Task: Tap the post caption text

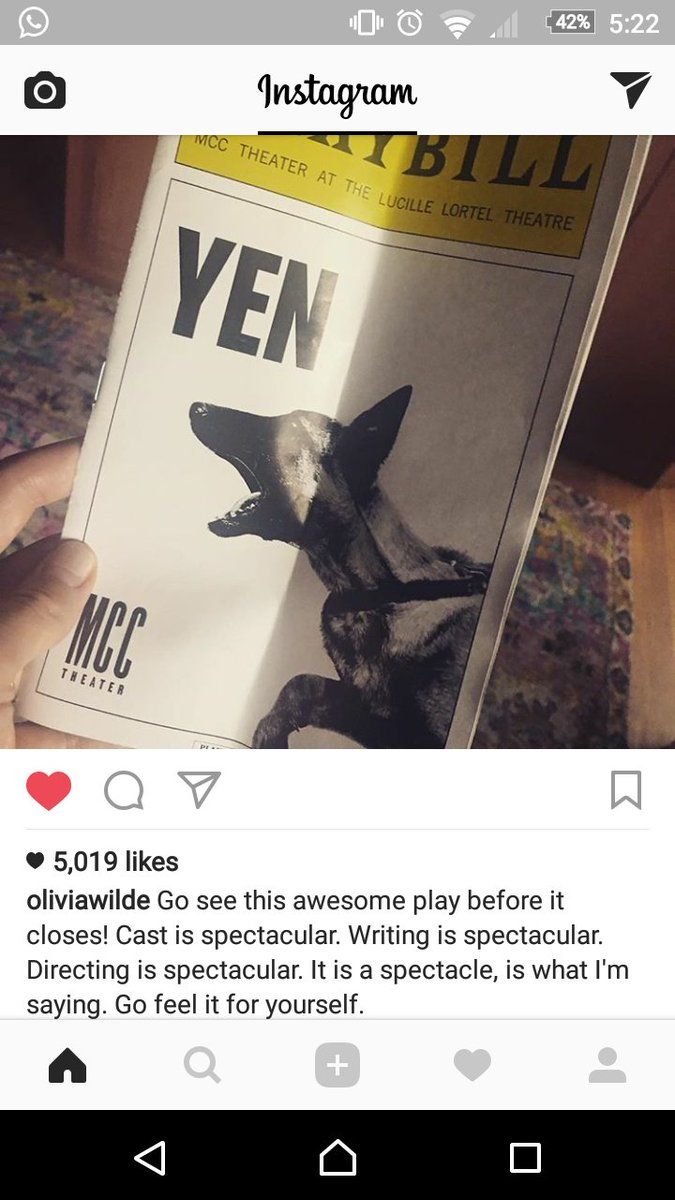Action: pos(328,952)
